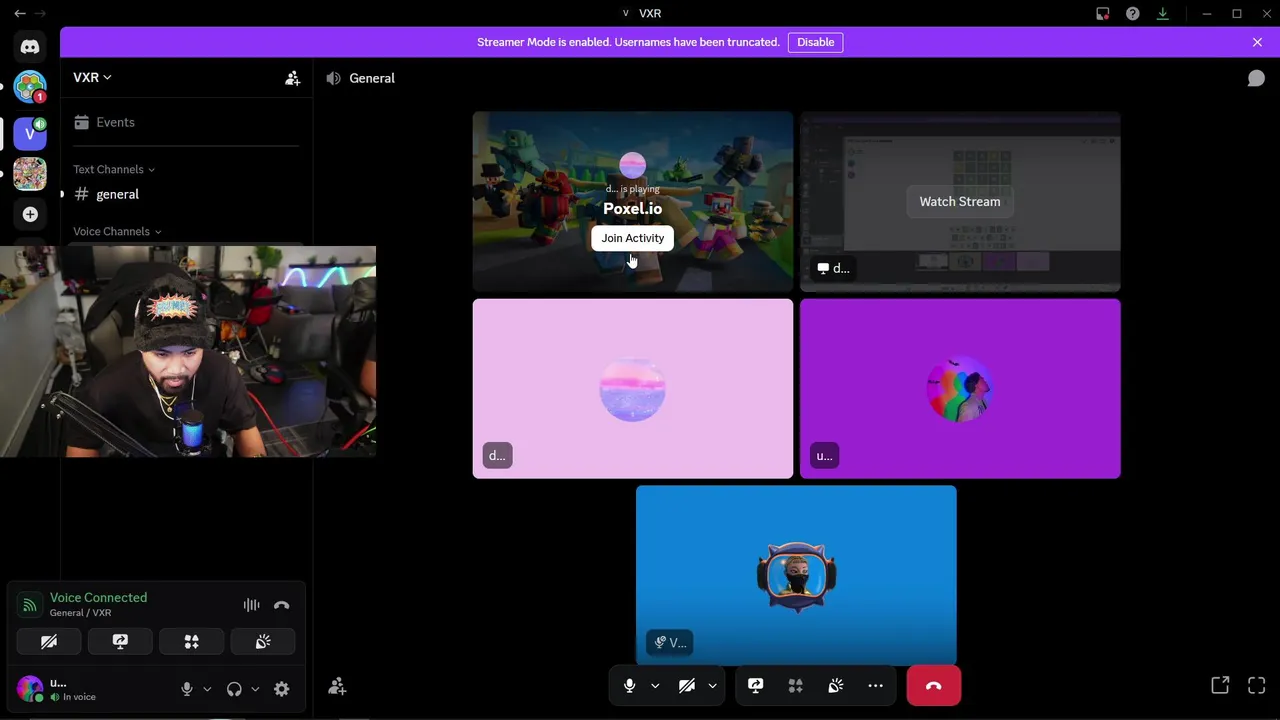Collapse the Voice Channels category

coord(117,231)
